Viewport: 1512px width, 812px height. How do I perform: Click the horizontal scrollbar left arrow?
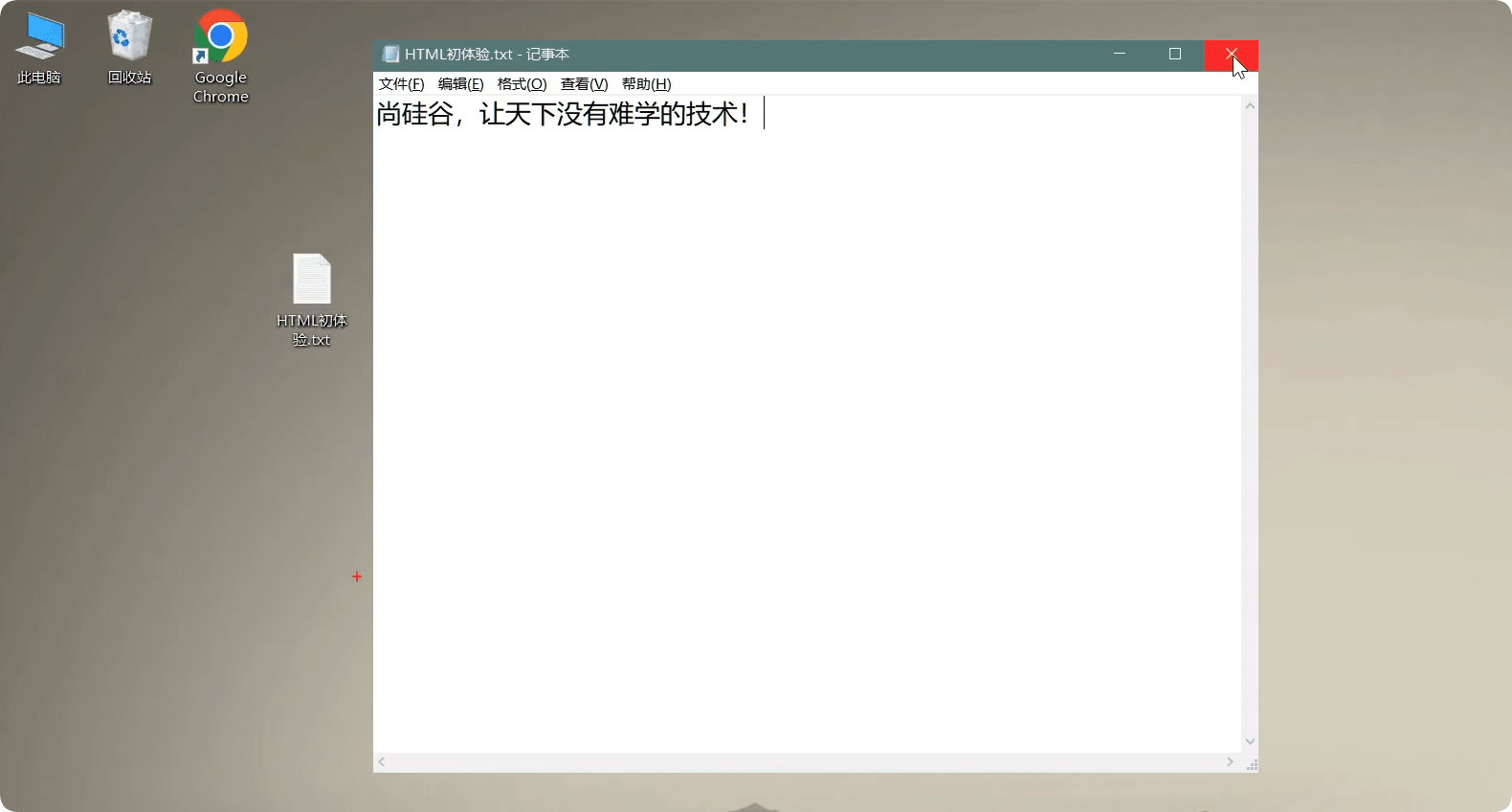click(x=382, y=762)
